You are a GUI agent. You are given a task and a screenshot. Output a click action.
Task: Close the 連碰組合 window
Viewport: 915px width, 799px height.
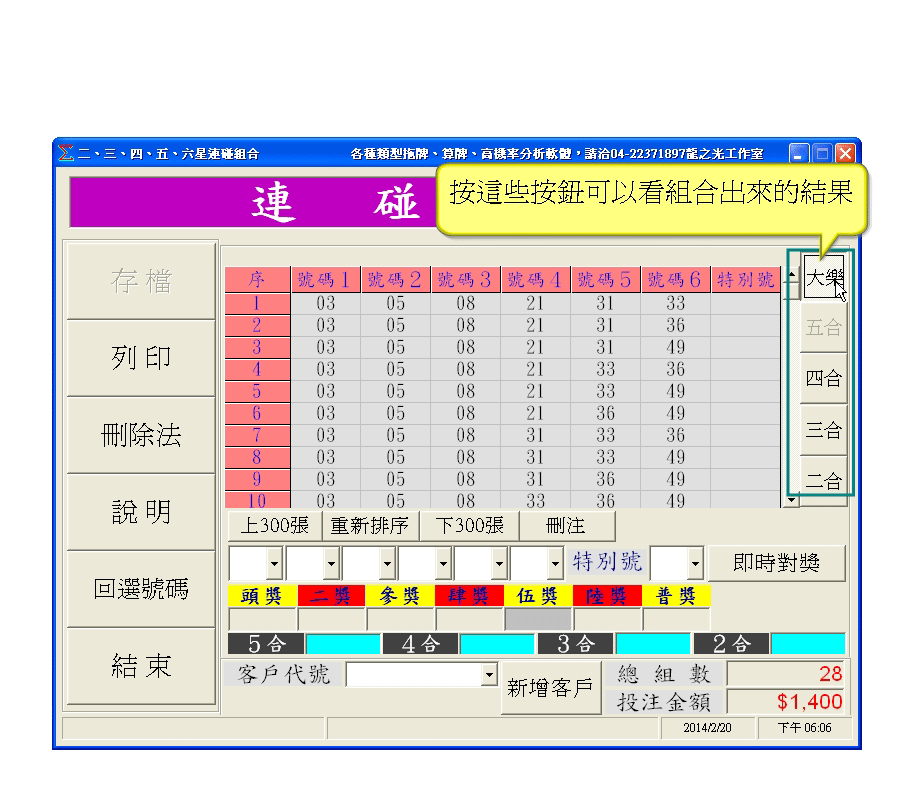click(x=846, y=153)
